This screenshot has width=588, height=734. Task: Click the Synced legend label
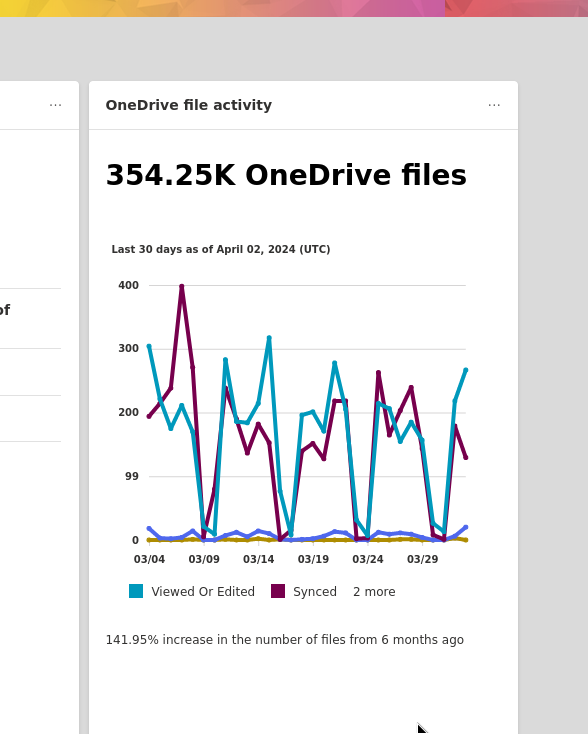[x=315, y=592]
